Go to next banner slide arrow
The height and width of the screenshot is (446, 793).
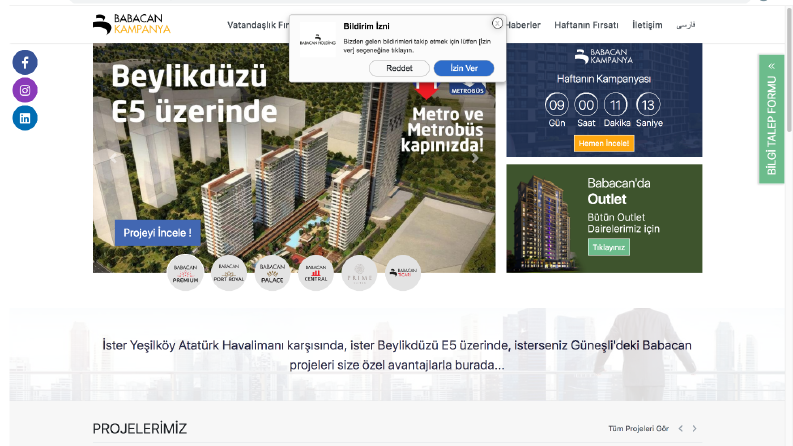click(475, 158)
